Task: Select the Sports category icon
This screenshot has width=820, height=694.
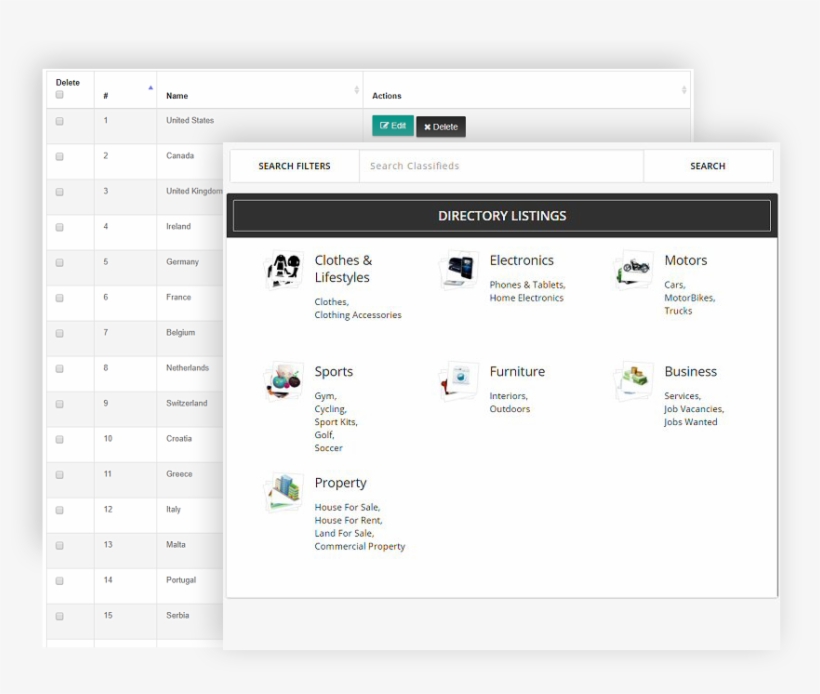Action: [283, 377]
